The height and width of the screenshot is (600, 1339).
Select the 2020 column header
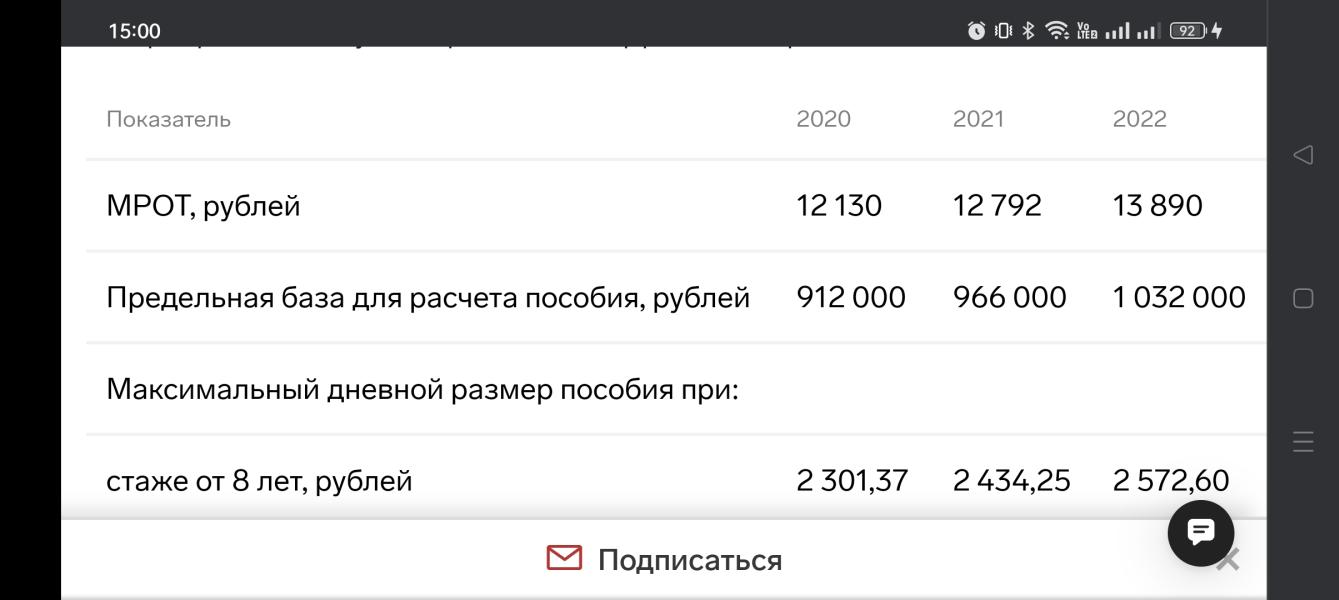(x=823, y=119)
